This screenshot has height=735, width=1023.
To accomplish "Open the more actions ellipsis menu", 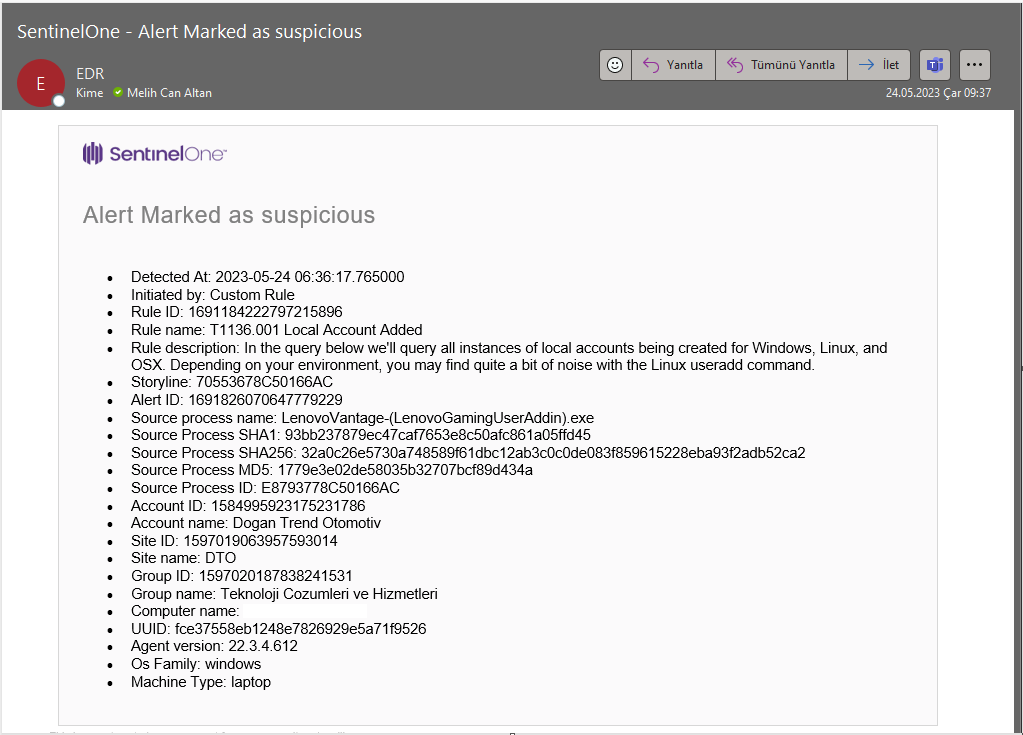I will pyautogui.click(x=975, y=65).
